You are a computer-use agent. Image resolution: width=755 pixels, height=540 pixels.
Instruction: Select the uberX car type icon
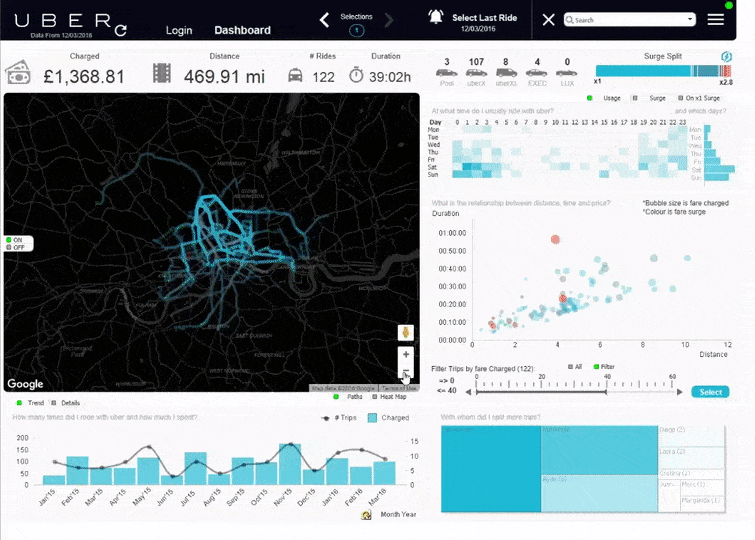click(476, 73)
